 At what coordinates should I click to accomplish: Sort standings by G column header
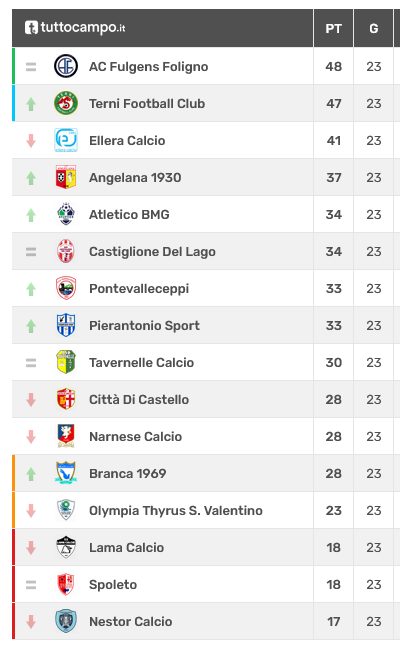(374, 28)
